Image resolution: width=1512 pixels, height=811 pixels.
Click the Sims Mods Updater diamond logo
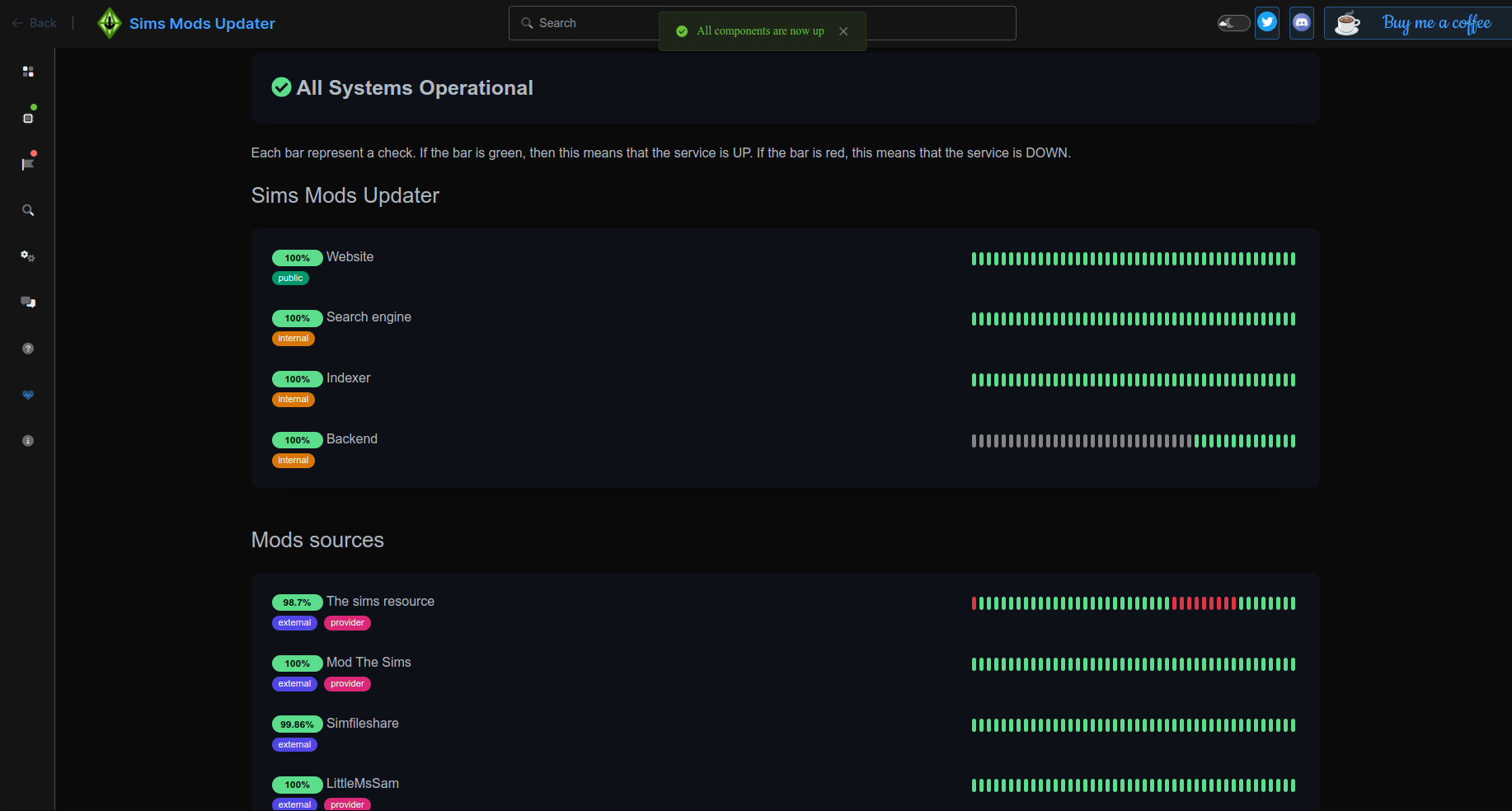tap(109, 23)
